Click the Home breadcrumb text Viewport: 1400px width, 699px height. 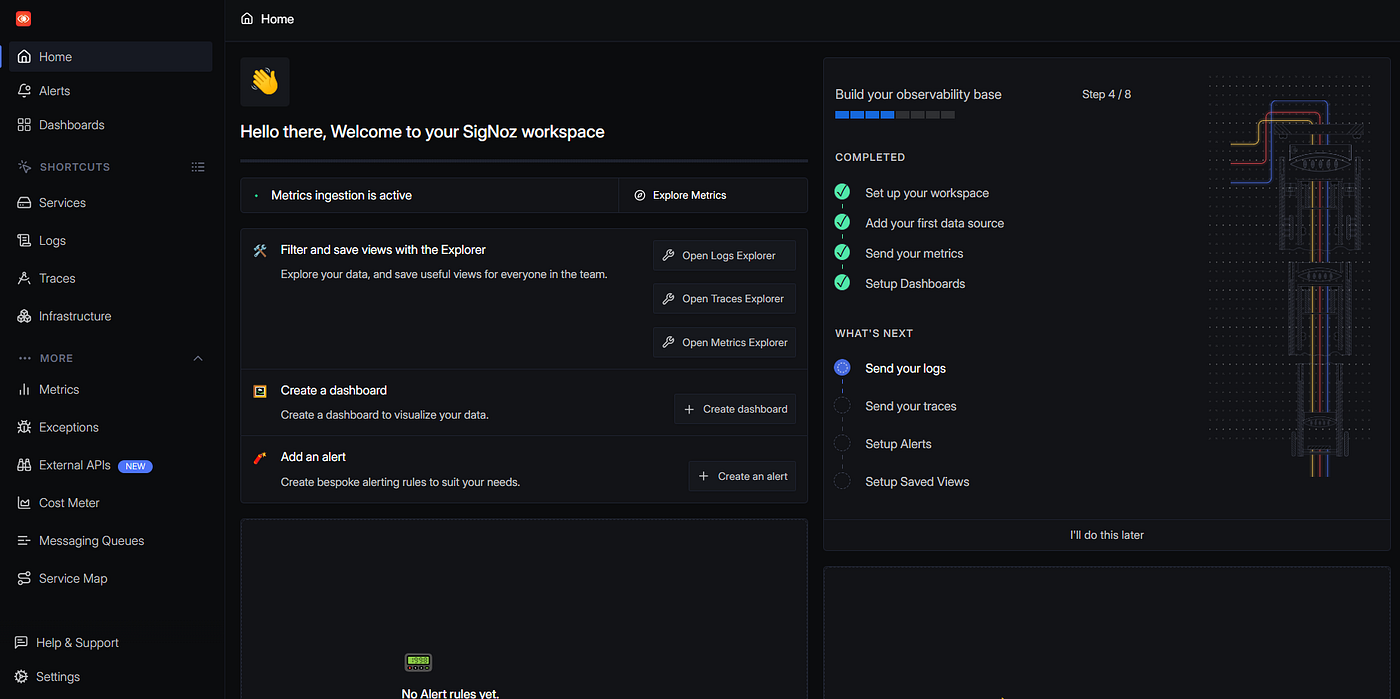coord(277,19)
